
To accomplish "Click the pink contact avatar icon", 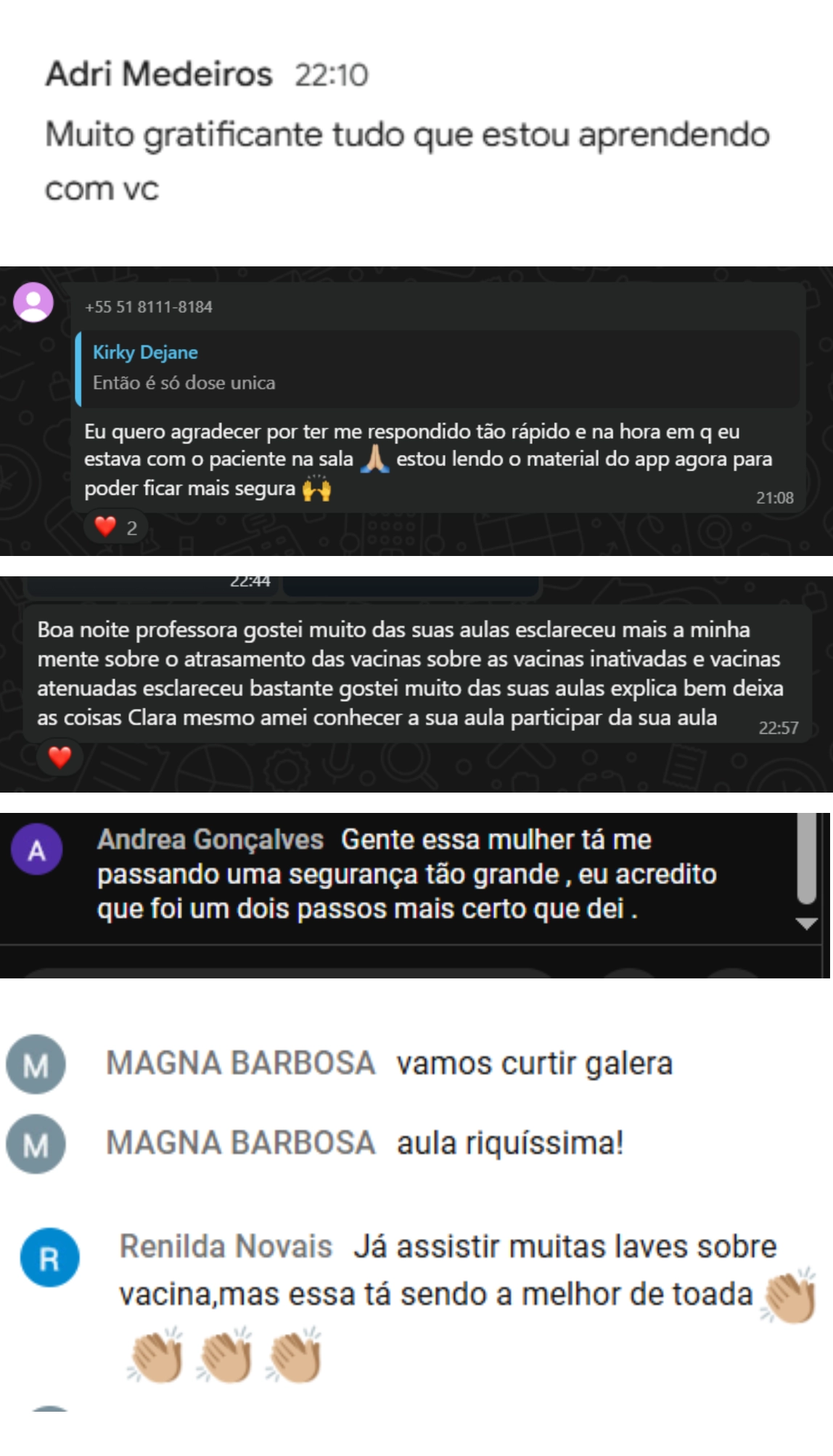I will 33,302.
